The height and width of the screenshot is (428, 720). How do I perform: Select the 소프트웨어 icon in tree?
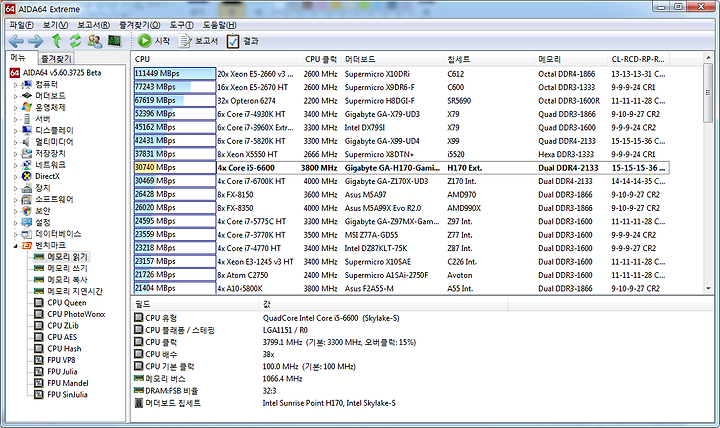click(x=27, y=199)
